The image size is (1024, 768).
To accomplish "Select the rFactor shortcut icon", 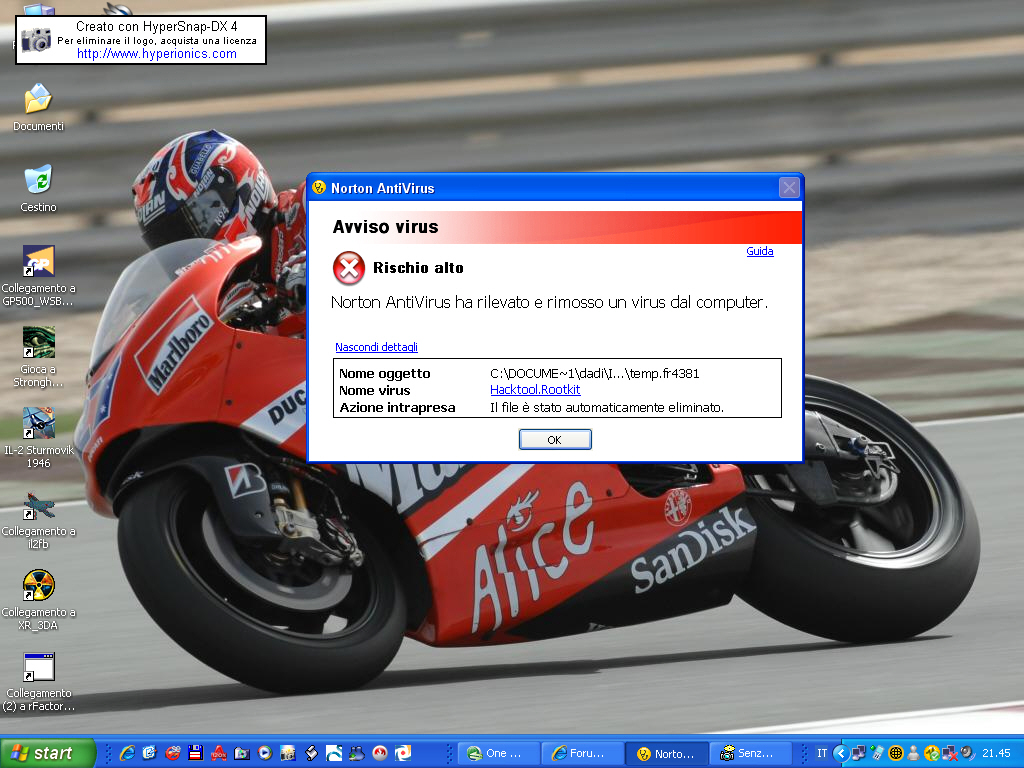I will (38, 667).
